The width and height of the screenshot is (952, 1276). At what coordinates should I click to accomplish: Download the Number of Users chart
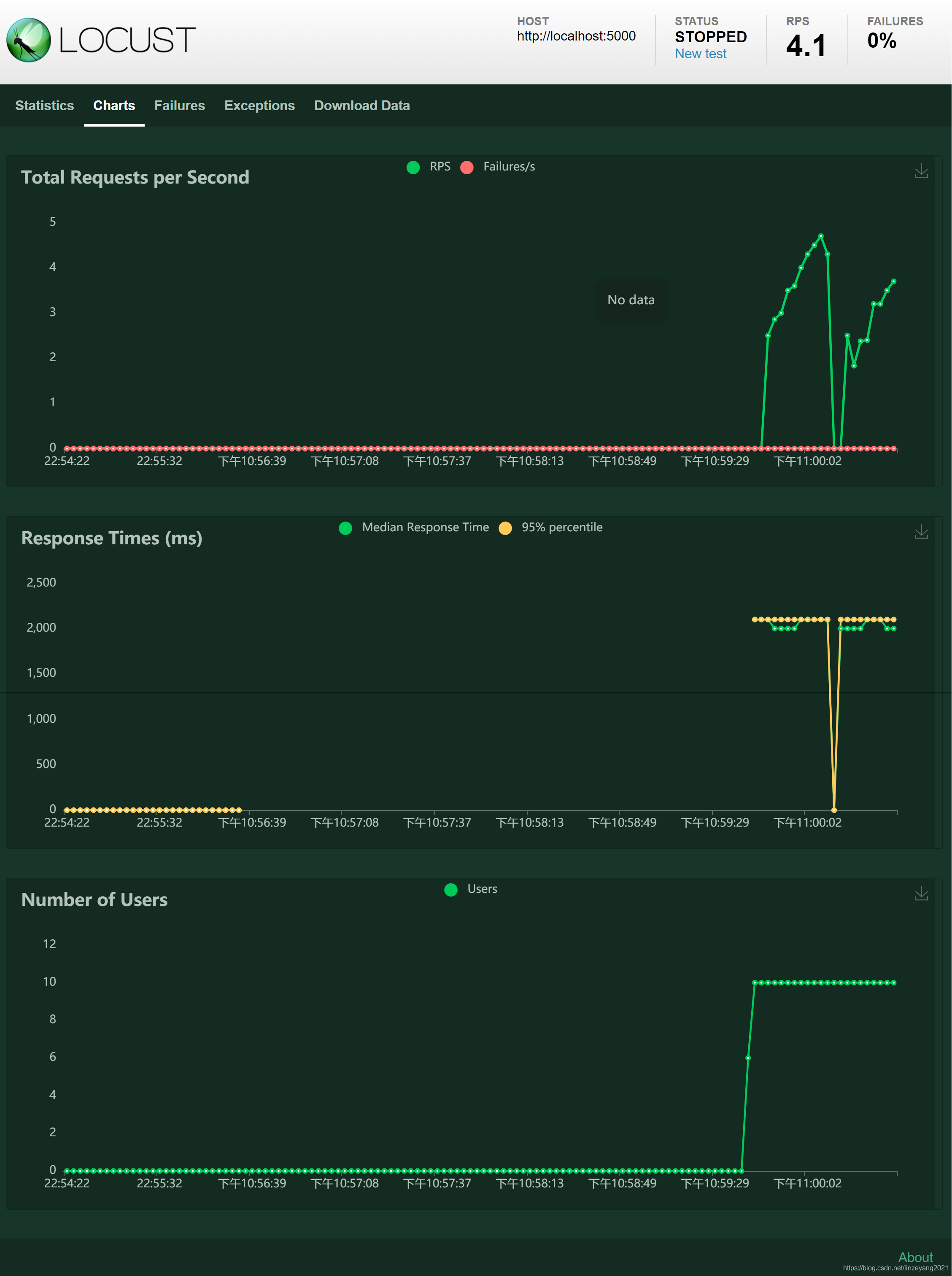point(921,893)
